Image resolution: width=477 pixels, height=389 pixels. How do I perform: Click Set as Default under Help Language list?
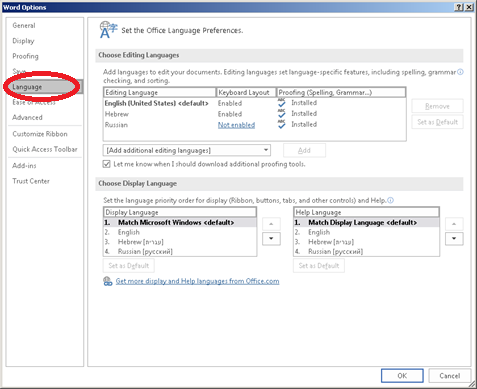coord(319,266)
